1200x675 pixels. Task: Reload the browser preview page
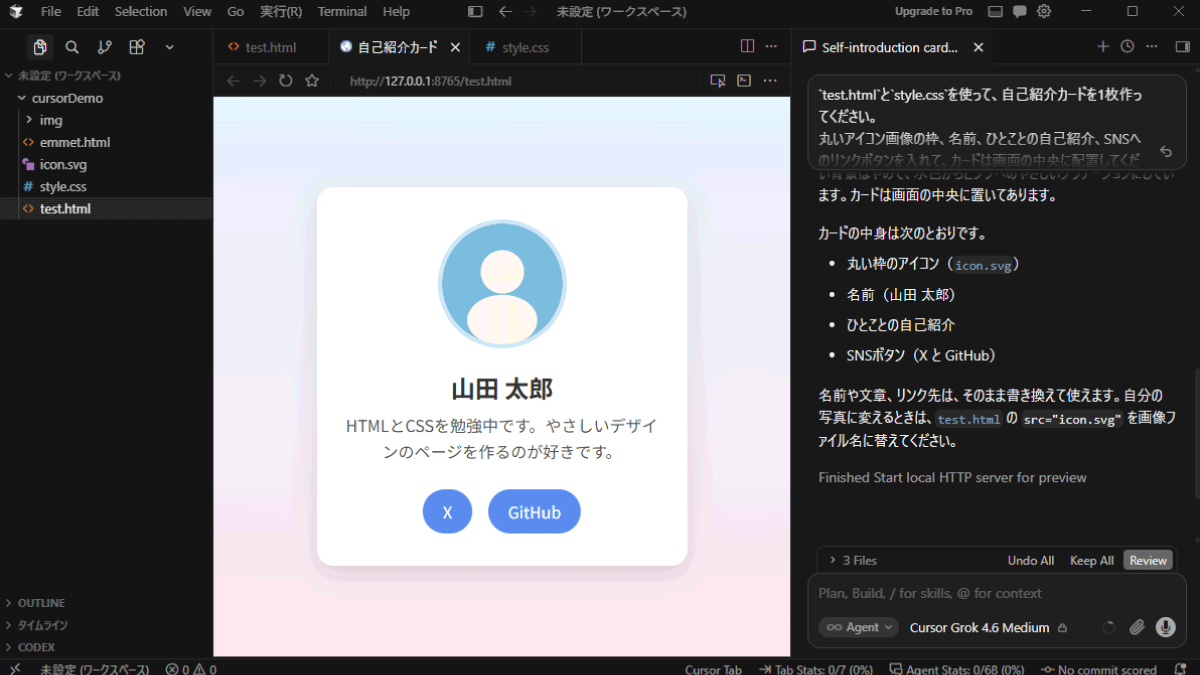[285, 81]
